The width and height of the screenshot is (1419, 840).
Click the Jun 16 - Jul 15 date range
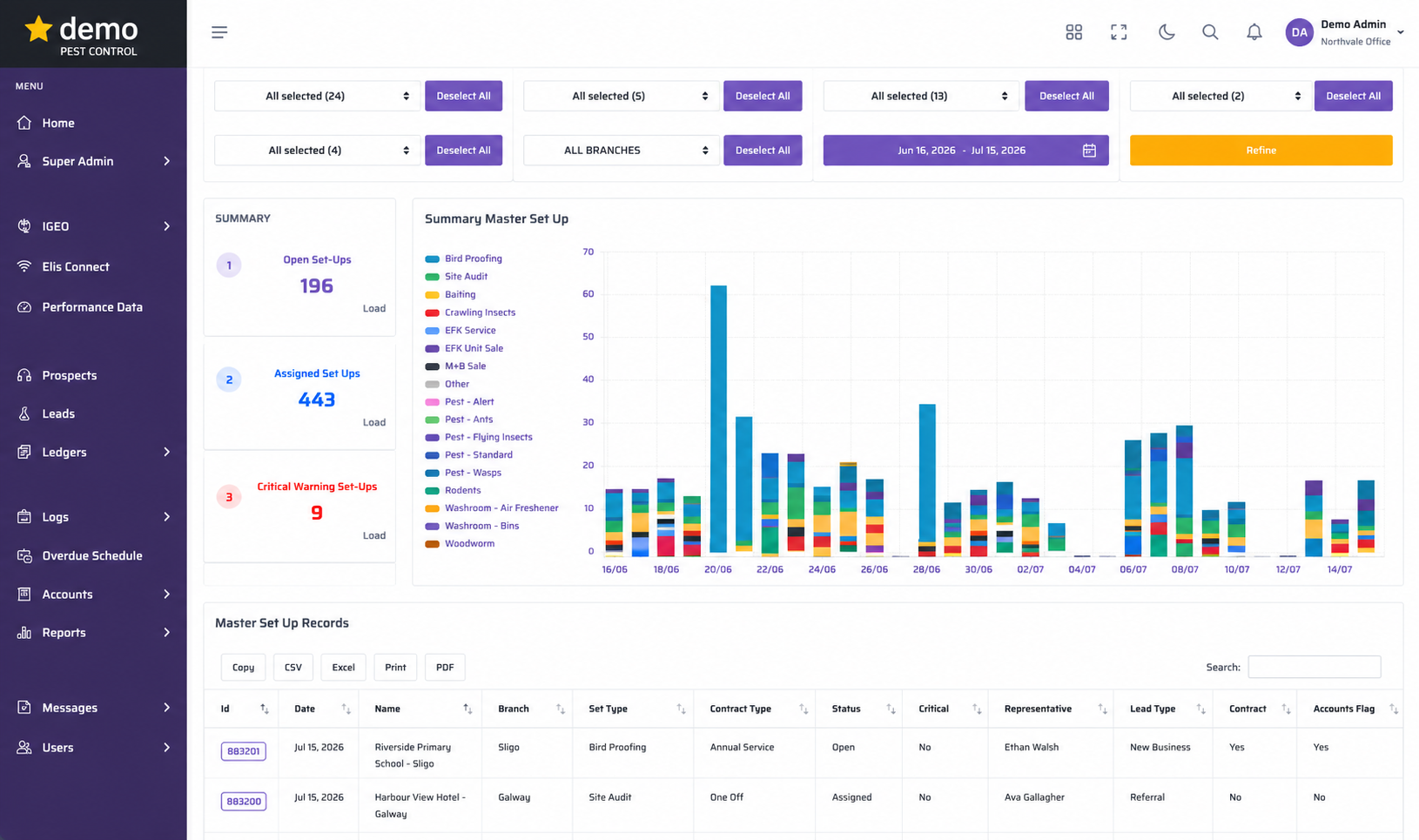[965, 151]
